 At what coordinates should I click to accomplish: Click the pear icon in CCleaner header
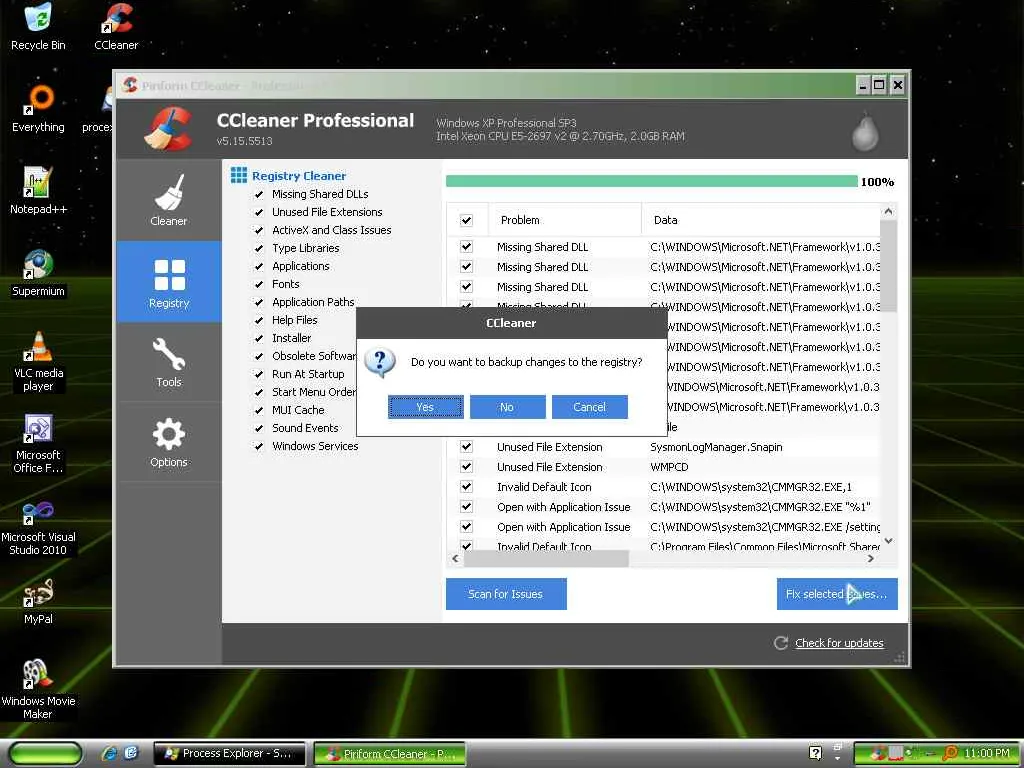tap(865, 132)
